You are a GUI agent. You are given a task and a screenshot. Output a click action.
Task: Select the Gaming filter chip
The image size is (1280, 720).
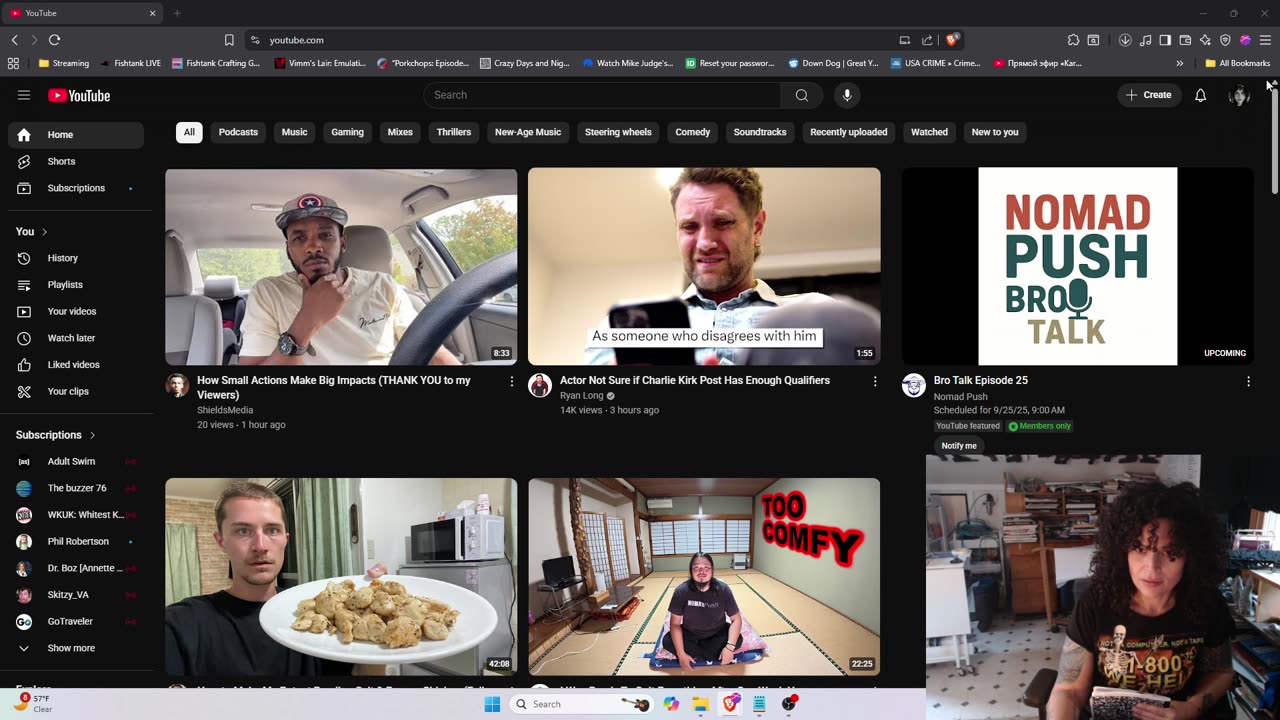(347, 132)
